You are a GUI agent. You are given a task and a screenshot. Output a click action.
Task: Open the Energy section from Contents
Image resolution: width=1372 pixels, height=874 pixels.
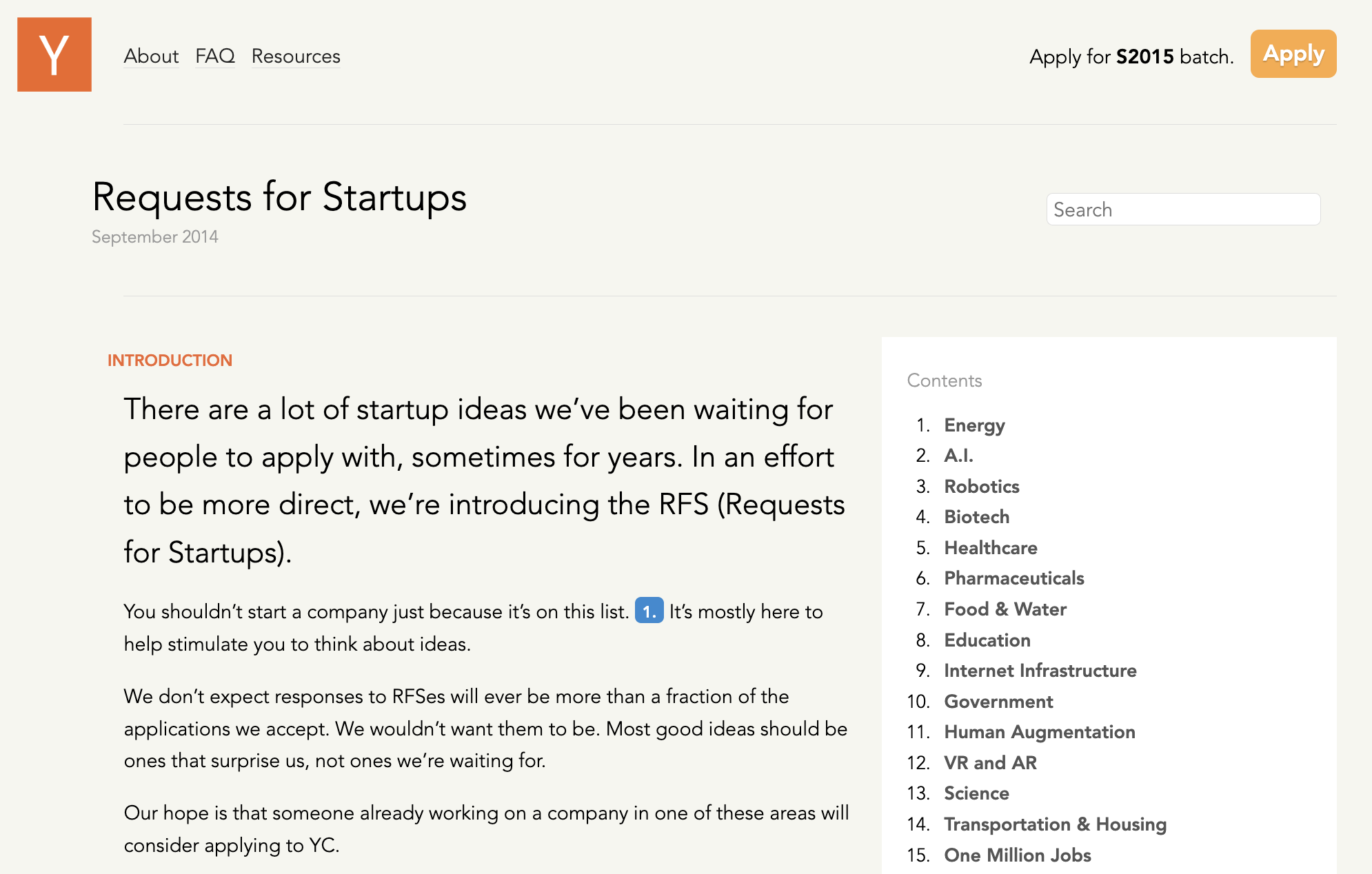tap(973, 425)
